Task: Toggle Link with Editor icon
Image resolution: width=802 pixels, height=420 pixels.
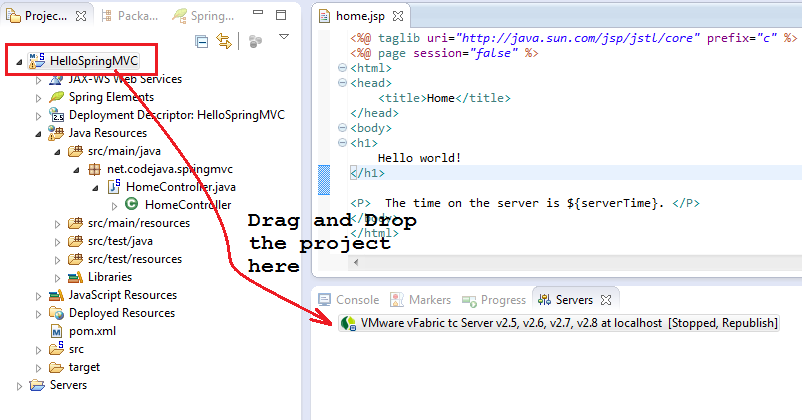Action: coord(224,41)
